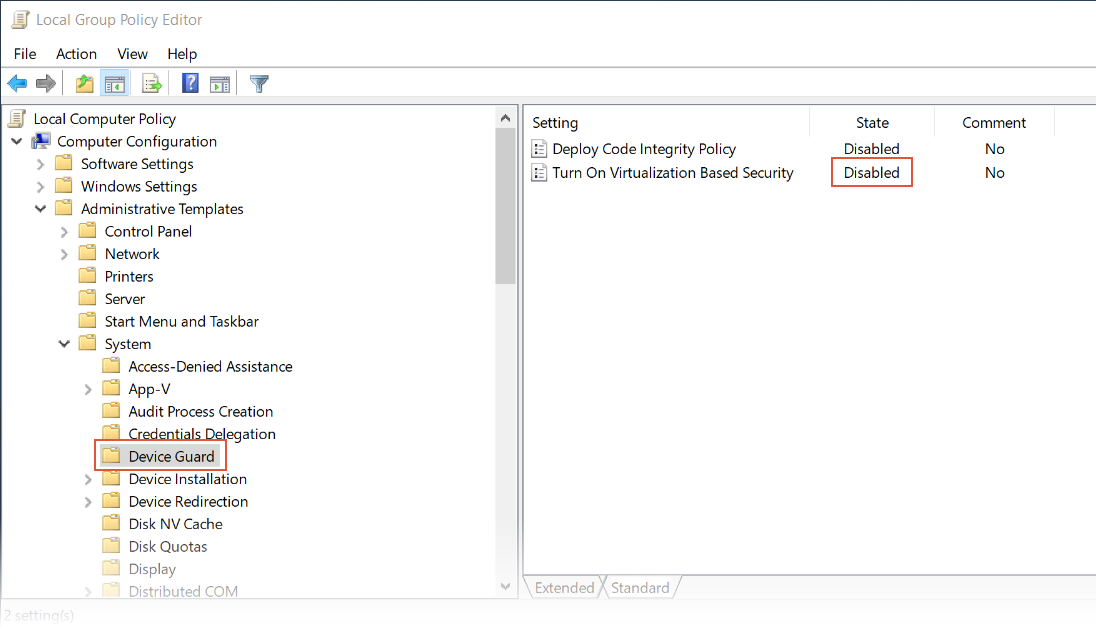This screenshot has width=1096, height=629.
Task: Open the View menu
Action: click(132, 54)
